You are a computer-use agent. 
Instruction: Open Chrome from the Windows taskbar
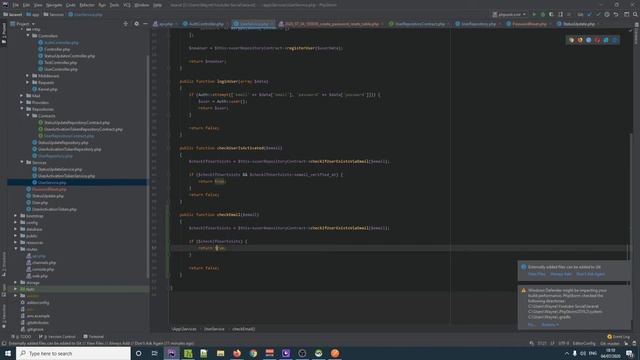tap(253, 353)
